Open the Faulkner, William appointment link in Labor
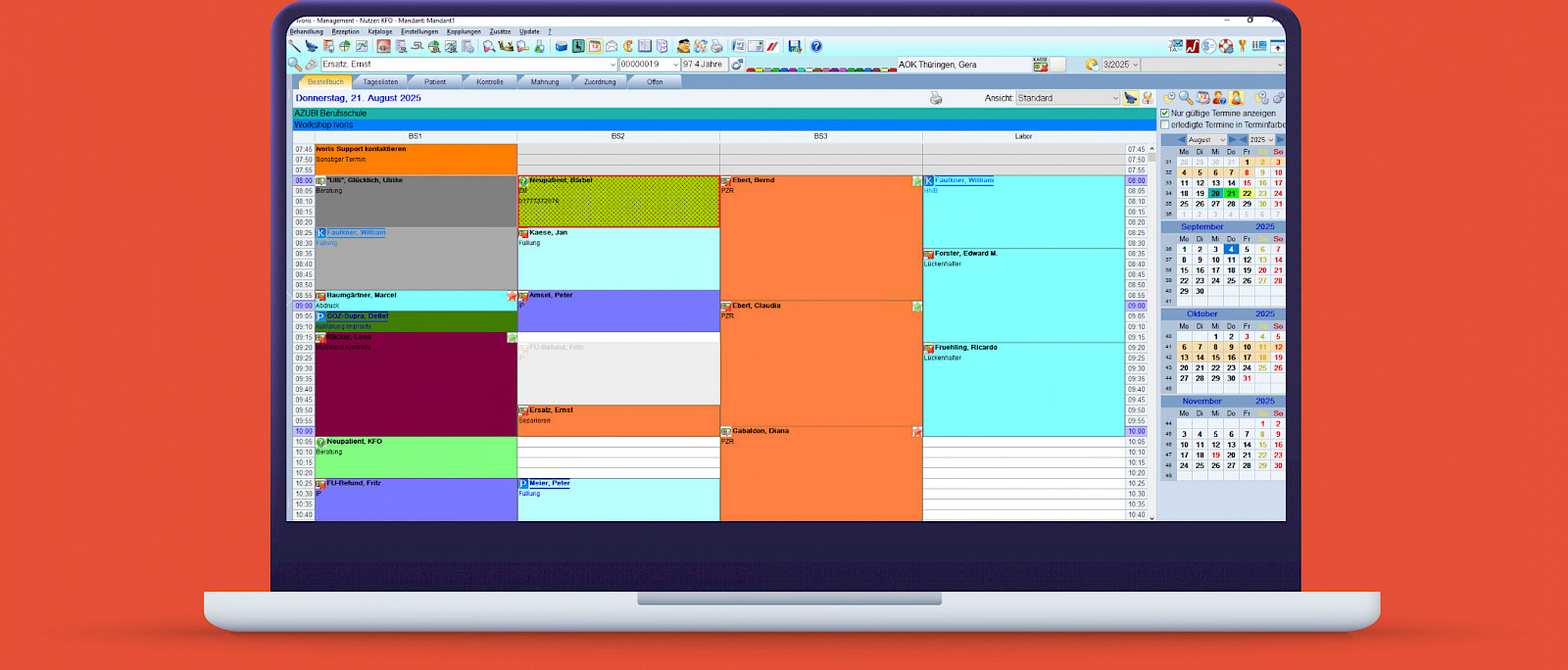The width and height of the screenshot is (1568, 670). click(963, 180)
